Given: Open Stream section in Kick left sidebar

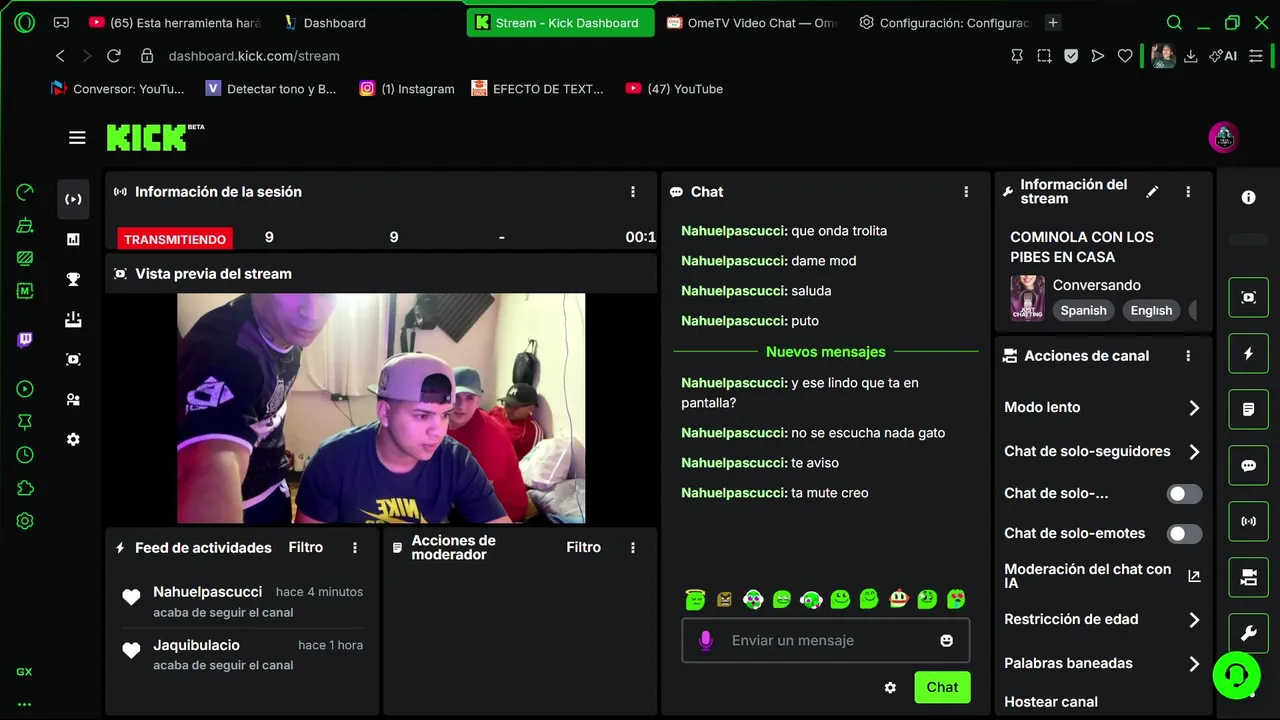Looking at the screenshot, I should click(x=73, y=199).
